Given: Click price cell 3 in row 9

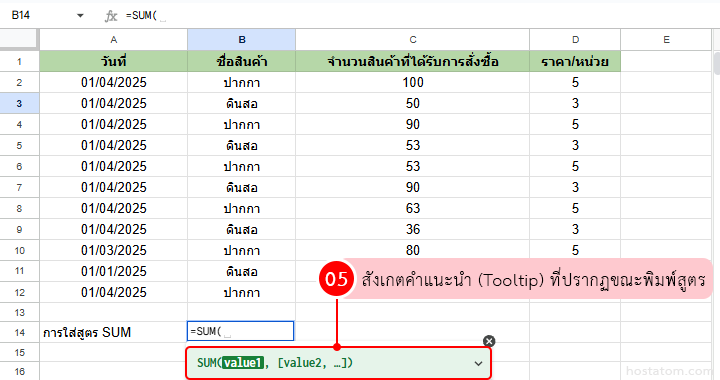Looking at the screenshot, I should (575, 229).
